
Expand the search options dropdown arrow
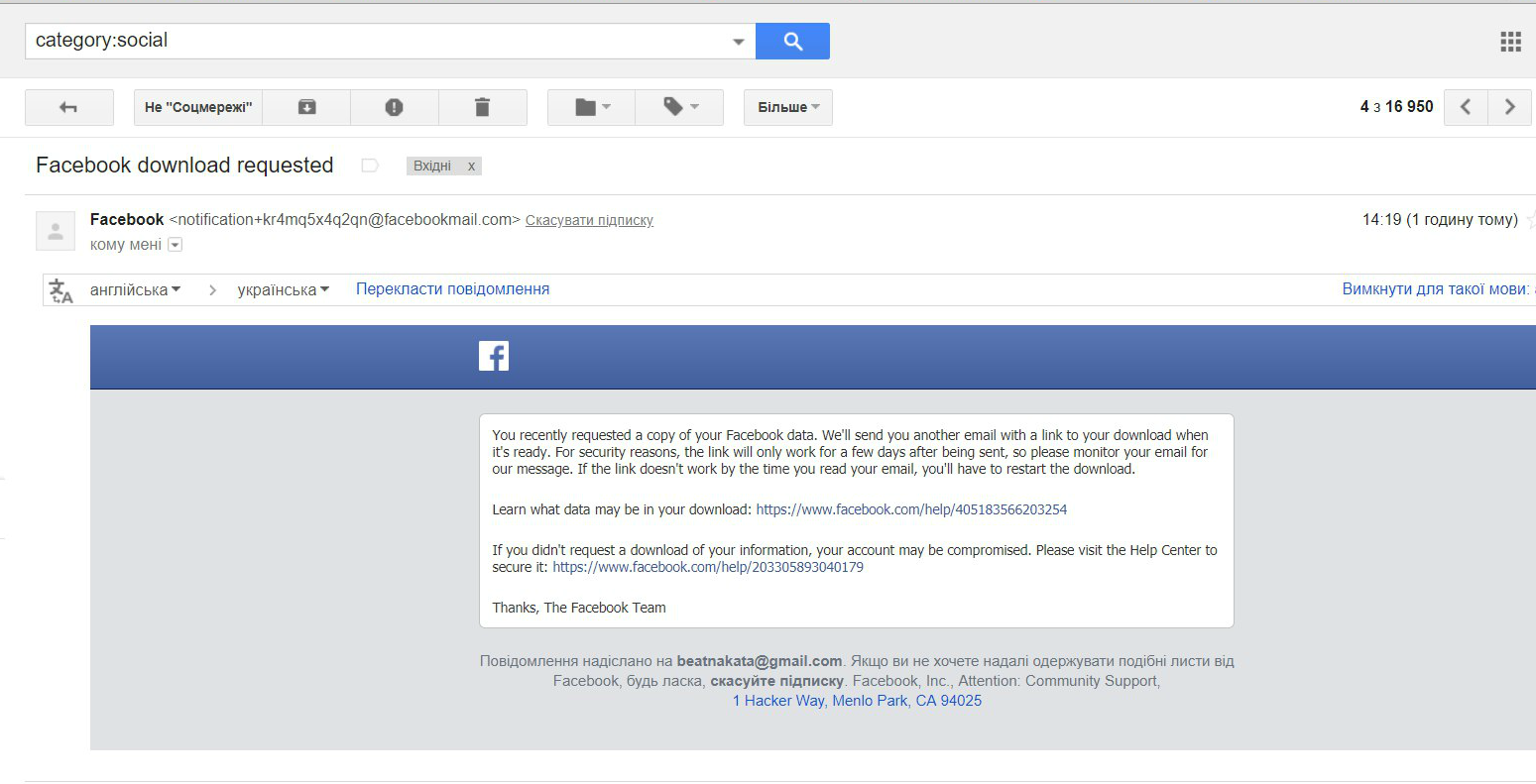(738, 42)
